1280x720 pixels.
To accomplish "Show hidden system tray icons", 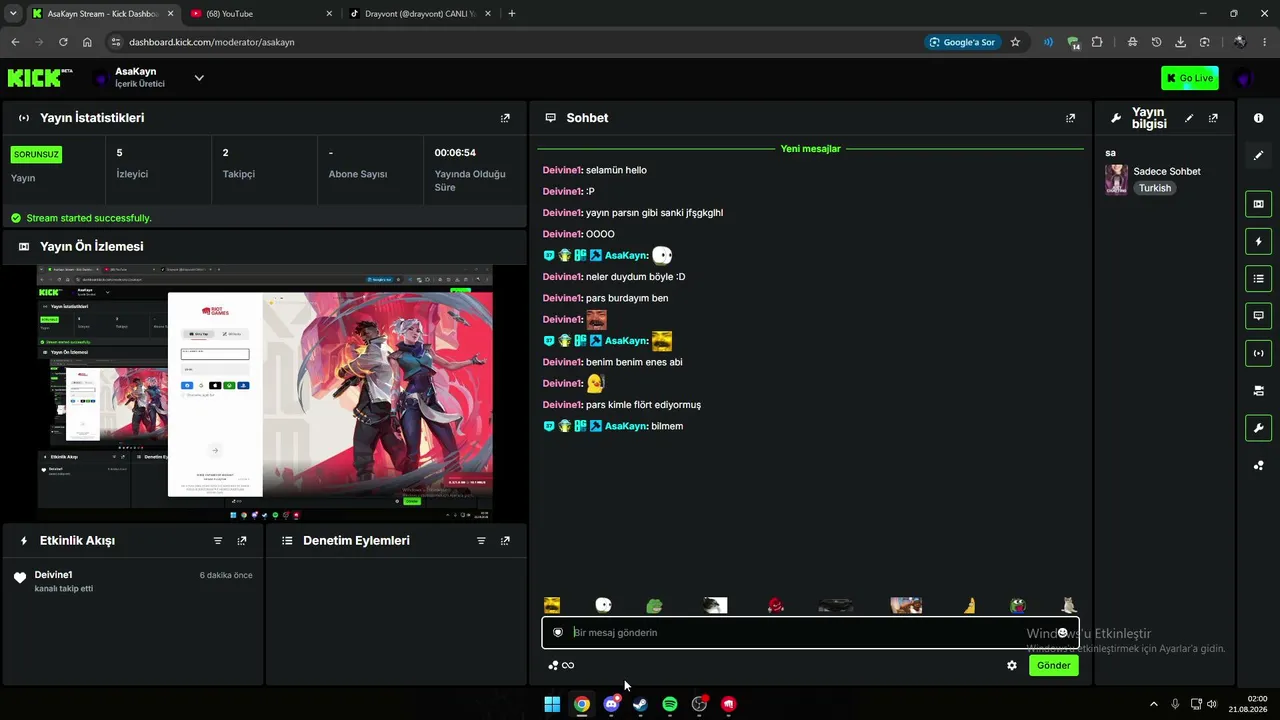I will 1153,704.
